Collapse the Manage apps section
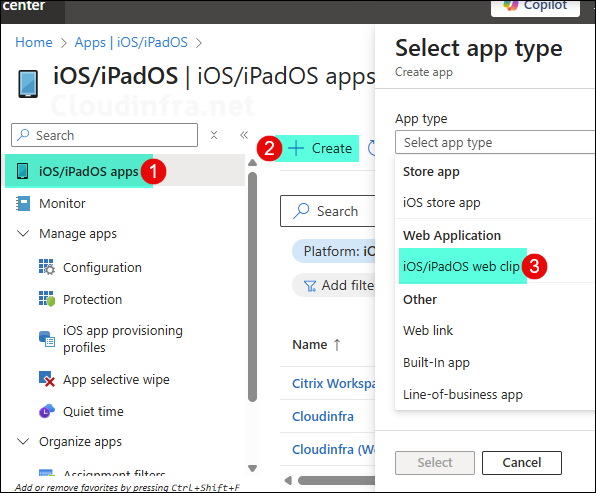This screenshot has height=493, width=596. 23,233
